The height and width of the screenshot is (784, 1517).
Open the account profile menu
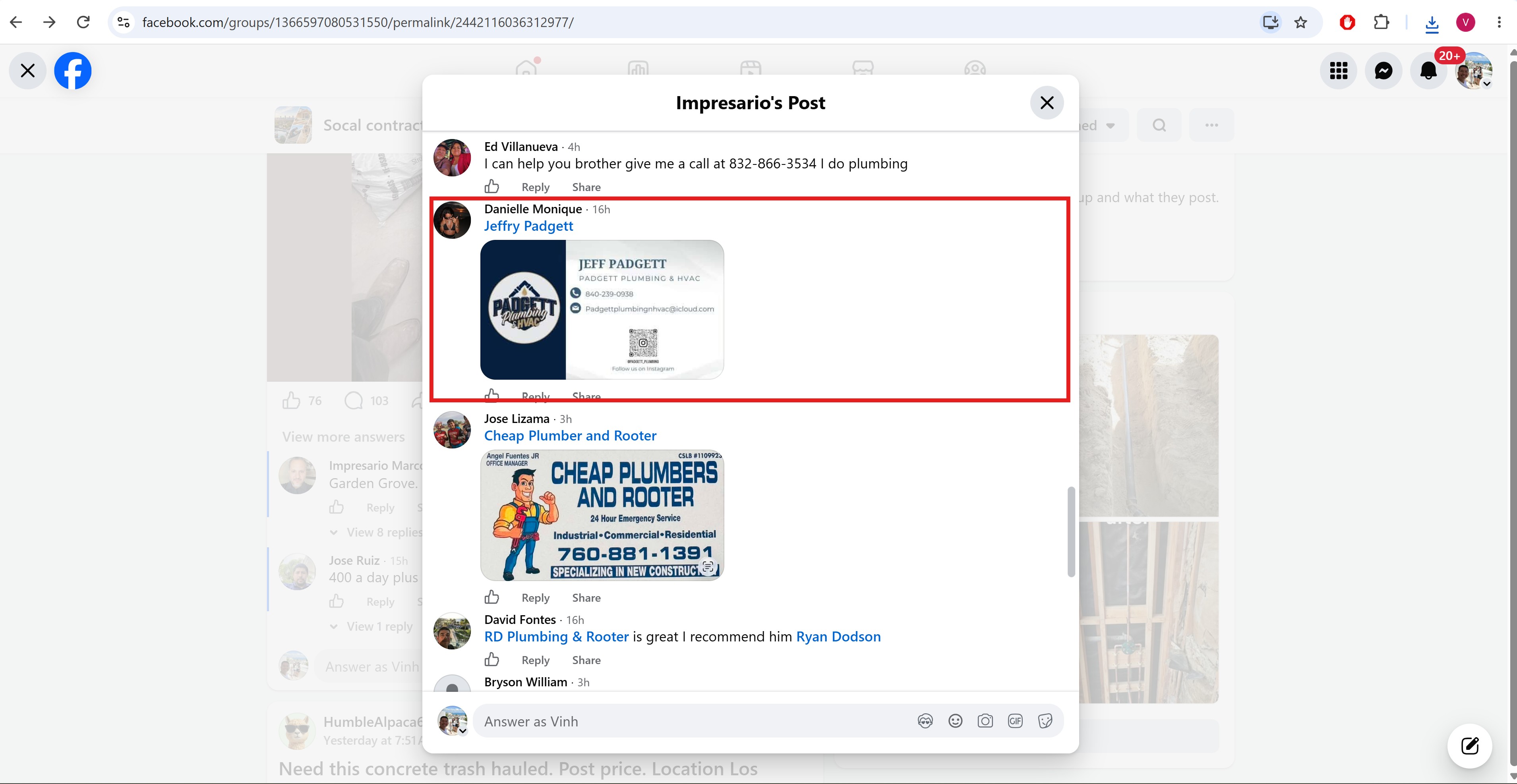[1473, 71]
